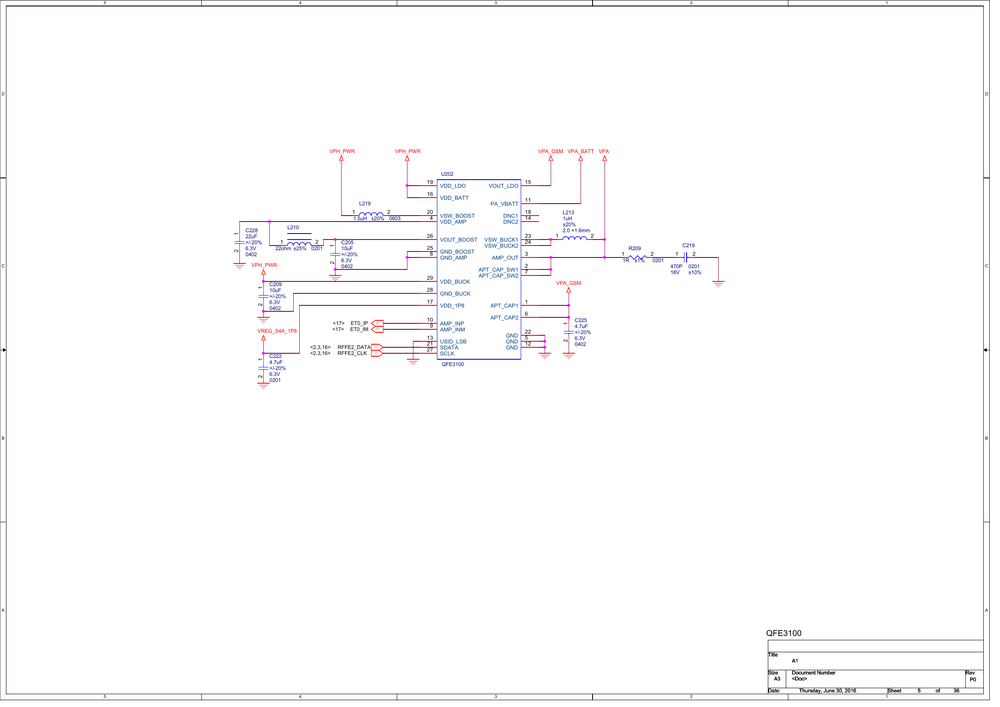Click the large QFE3100 sheet title
The image size is (1000, 707).
point(784,633)
